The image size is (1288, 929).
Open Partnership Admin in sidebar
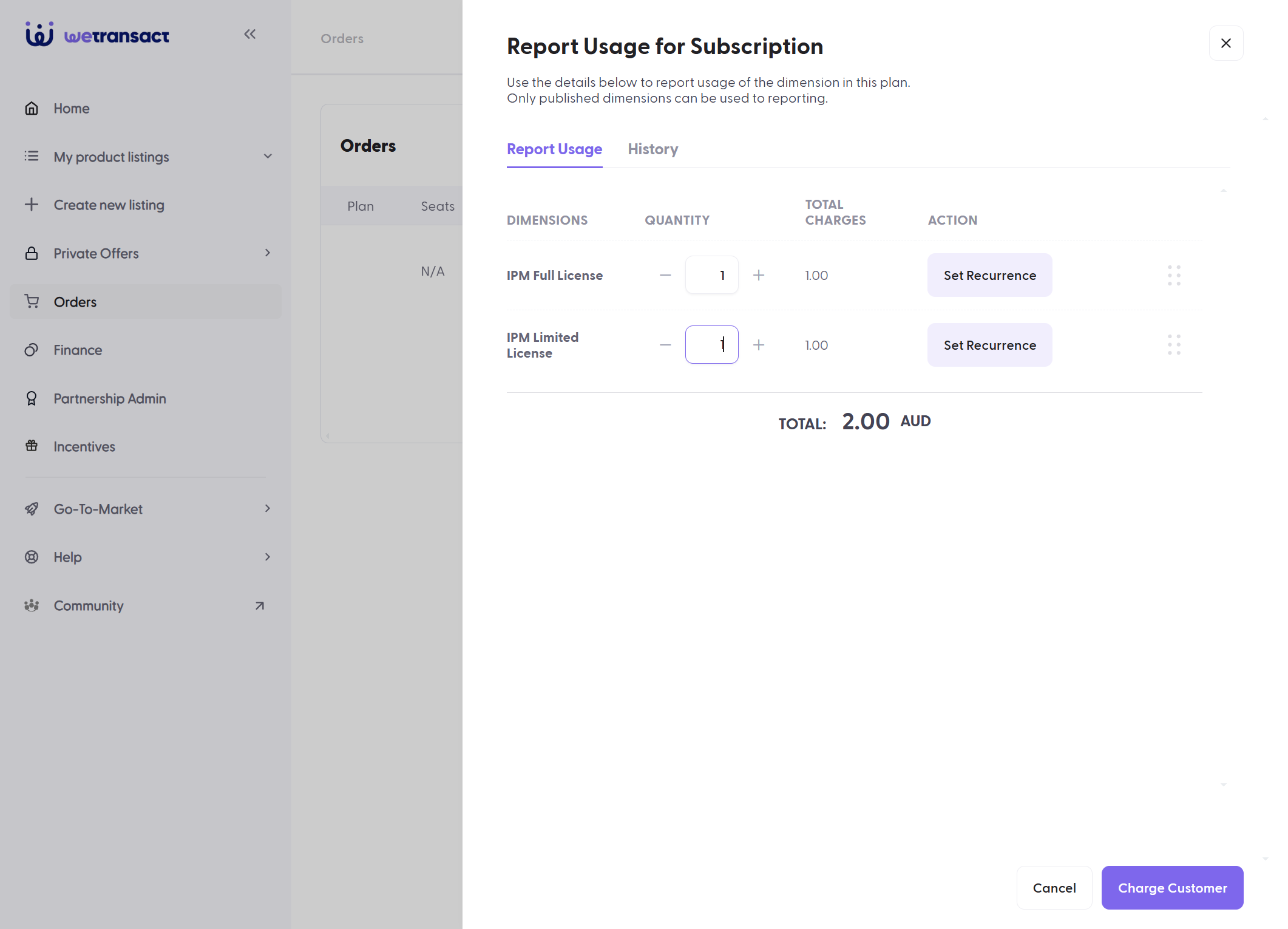coord(146,398)
